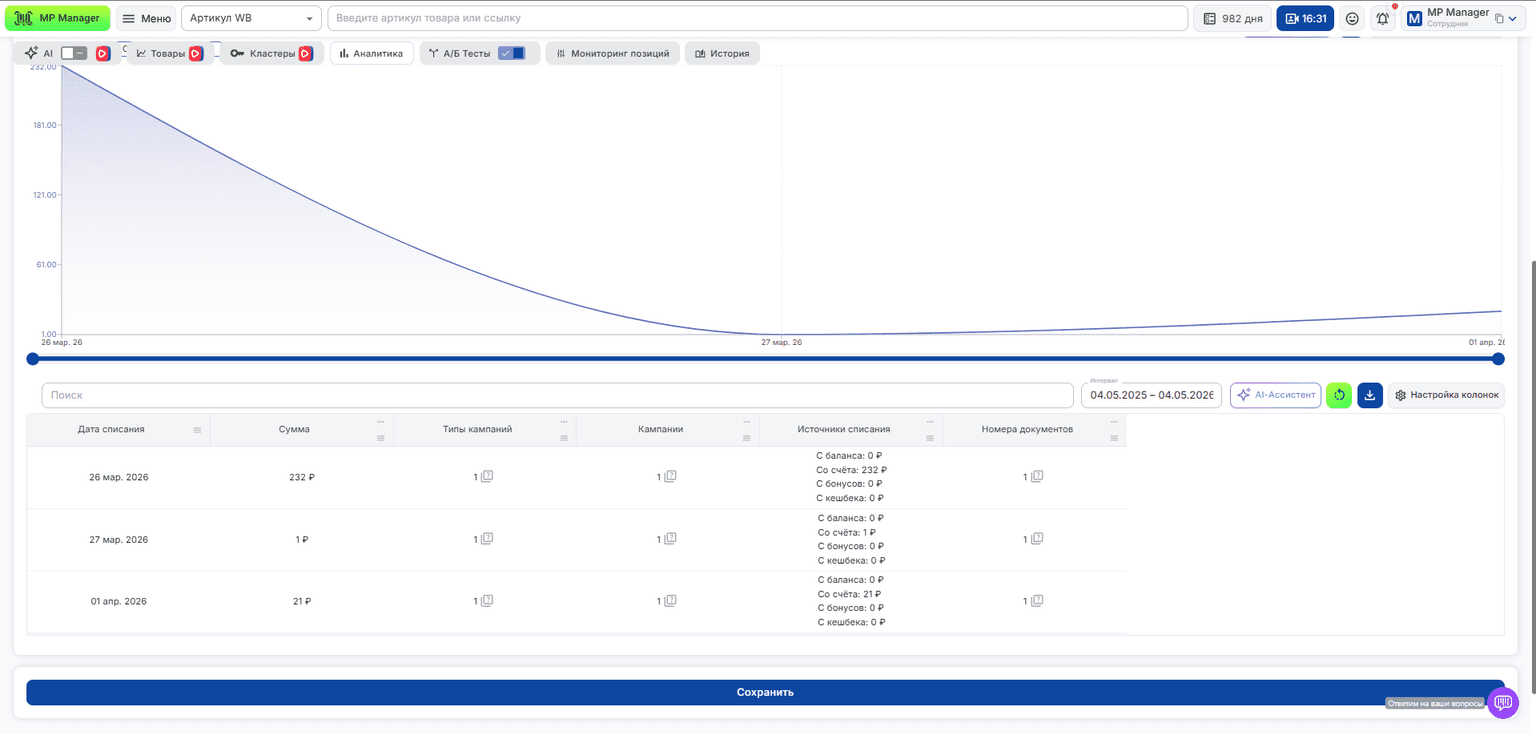Open the Интервал date range picker
The image size is (1536, 734).
(1151, 395)
